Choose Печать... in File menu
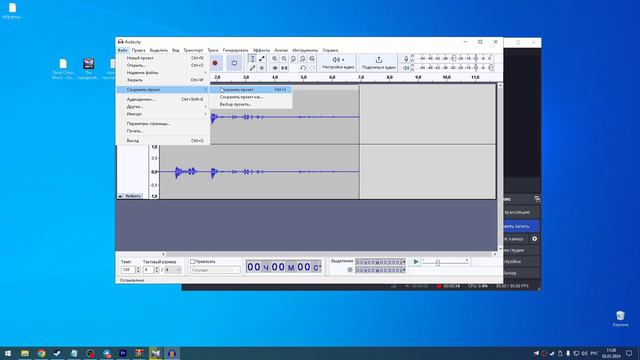 pos(163,131)
